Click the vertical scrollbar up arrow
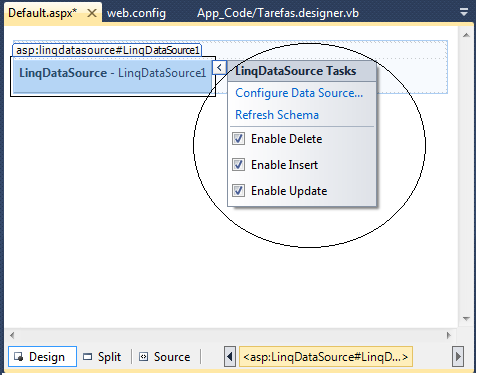 466,35
